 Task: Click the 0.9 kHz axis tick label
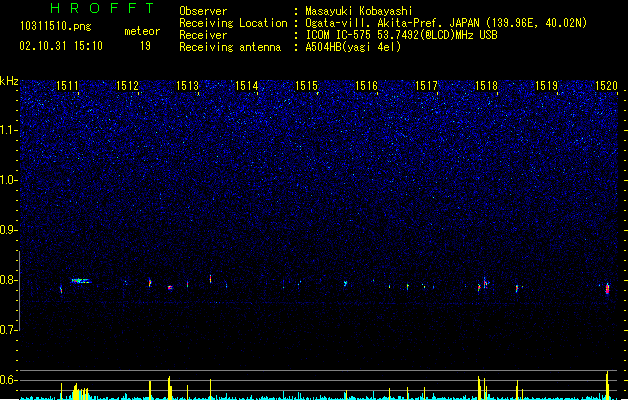pos(8,230)
